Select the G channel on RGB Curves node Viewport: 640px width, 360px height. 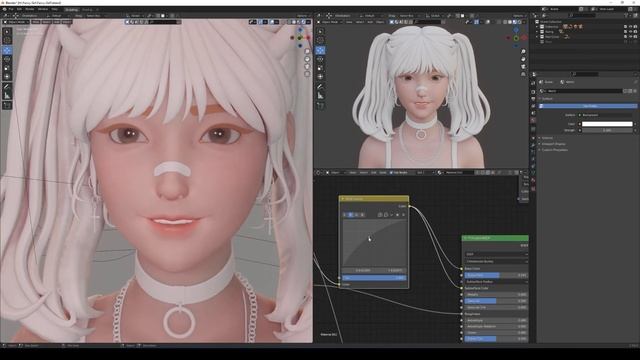[x=356, y=215]
